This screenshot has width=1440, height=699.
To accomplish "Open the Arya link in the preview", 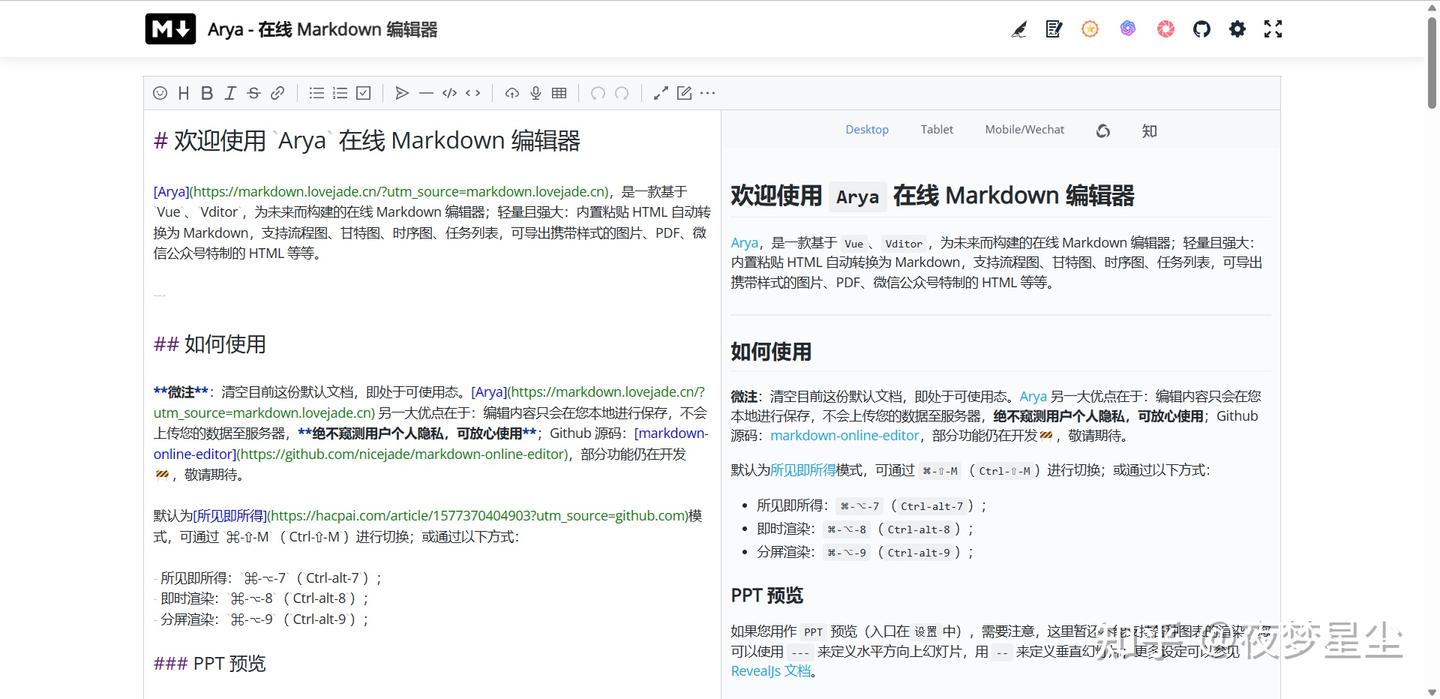I will pyautogui.click(x=744, y=242).
